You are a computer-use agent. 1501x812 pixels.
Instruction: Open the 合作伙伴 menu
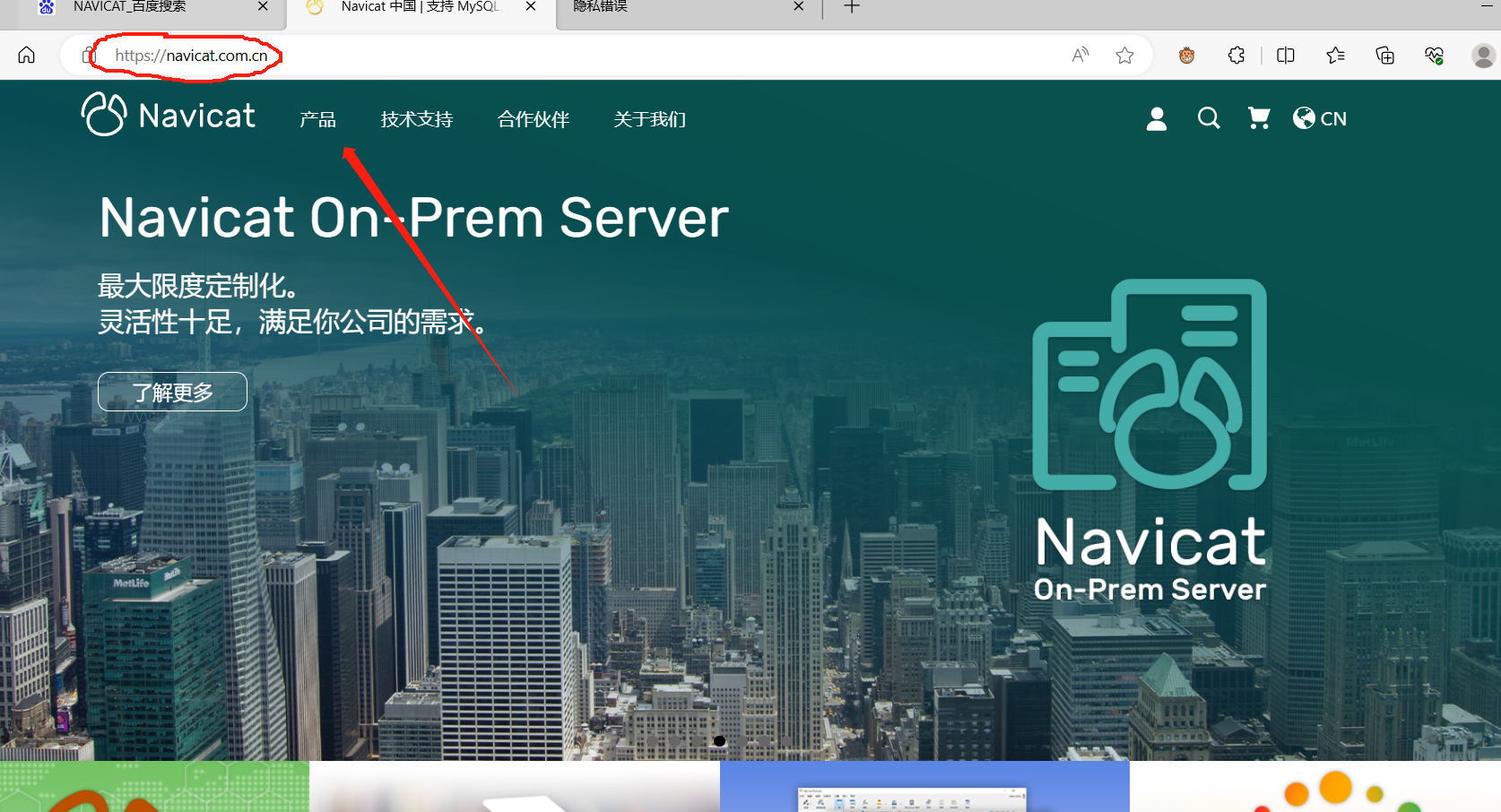[x=534, y=119]
